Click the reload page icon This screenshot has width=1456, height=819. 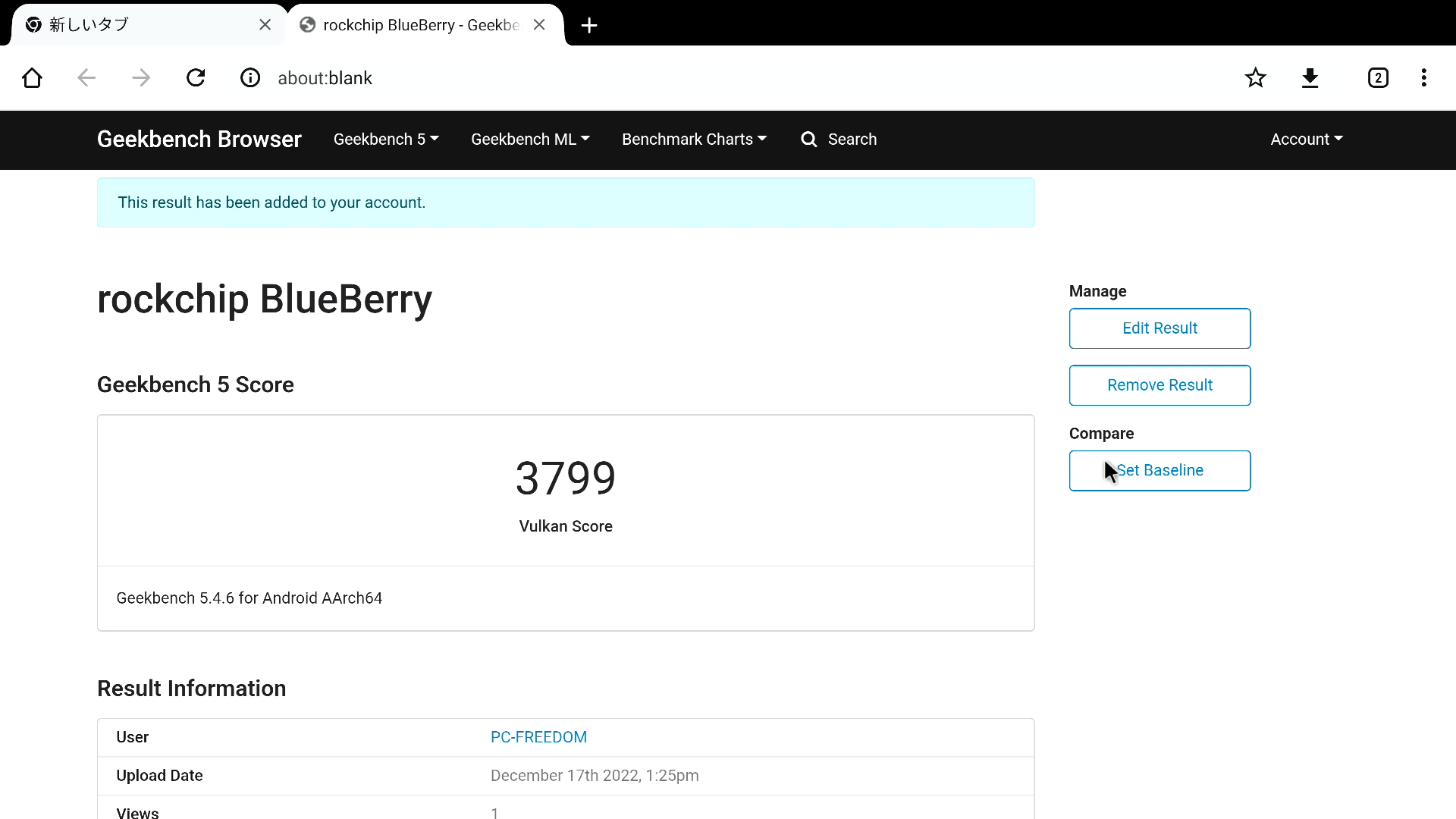point(196,78)
